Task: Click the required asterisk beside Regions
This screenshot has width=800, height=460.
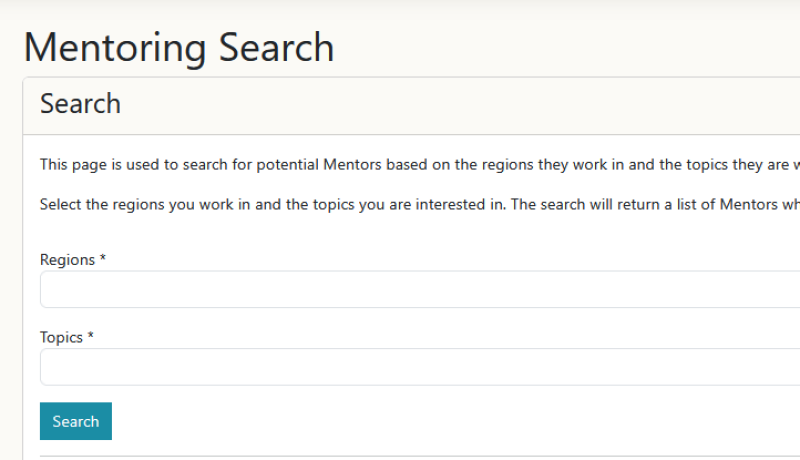Action: point(103,259)
